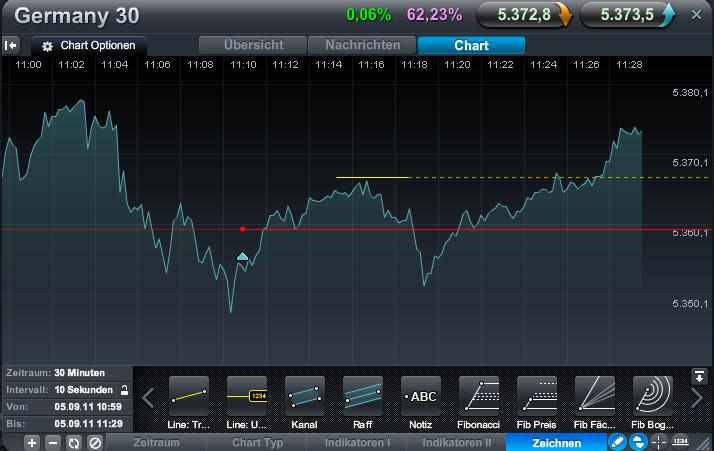Viewport: 714px width, 451px height.
Task: Select the Raff regression tool
Action: click(x=362, y=395)
